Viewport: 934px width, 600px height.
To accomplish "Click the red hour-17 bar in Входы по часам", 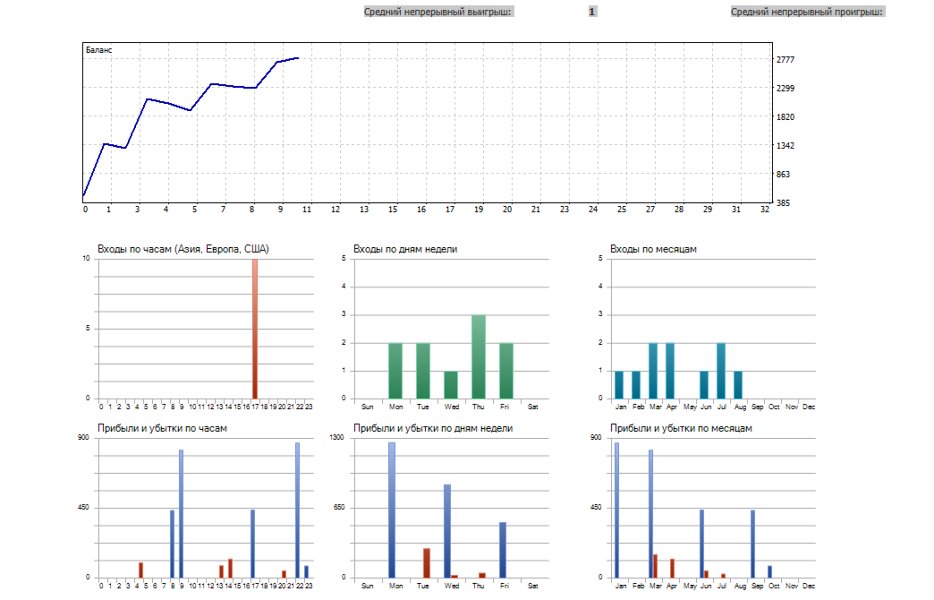I will click(255, 329).
